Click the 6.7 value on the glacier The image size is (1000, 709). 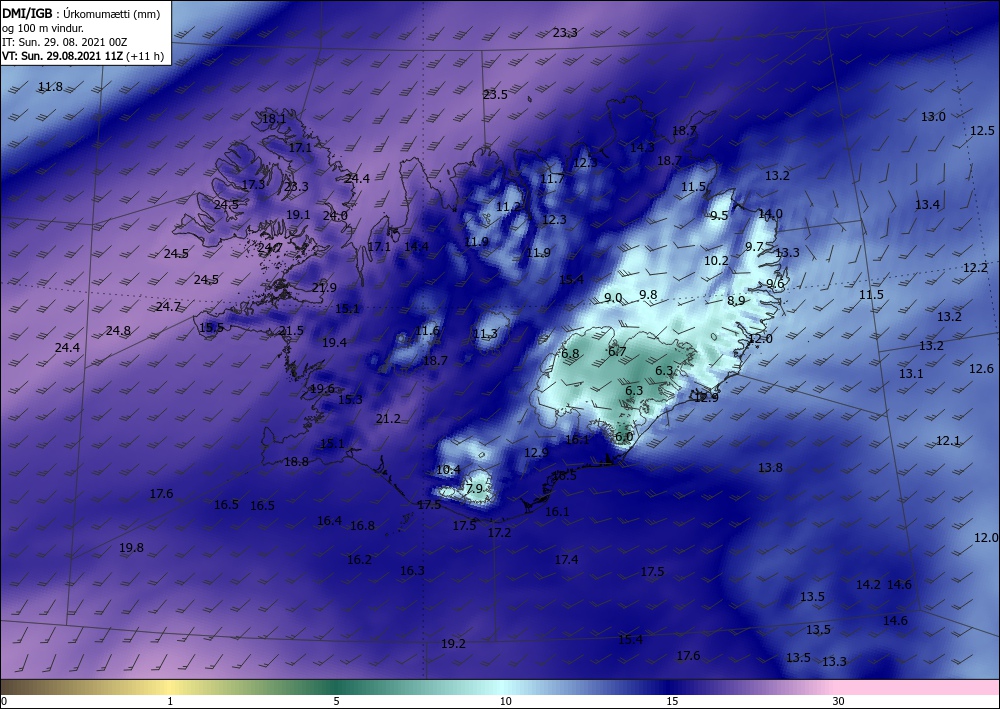pos(617,351)
